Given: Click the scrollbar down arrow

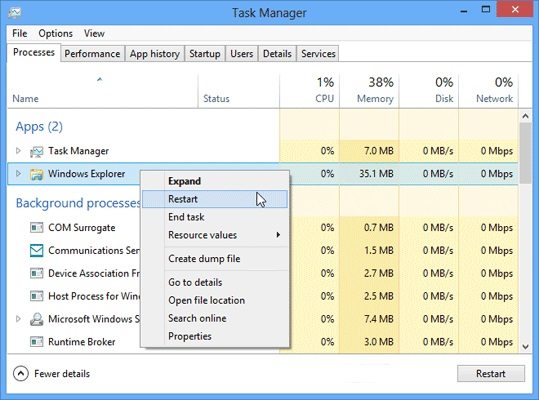Looking at the screenshot, I should [x=525, y=347].
